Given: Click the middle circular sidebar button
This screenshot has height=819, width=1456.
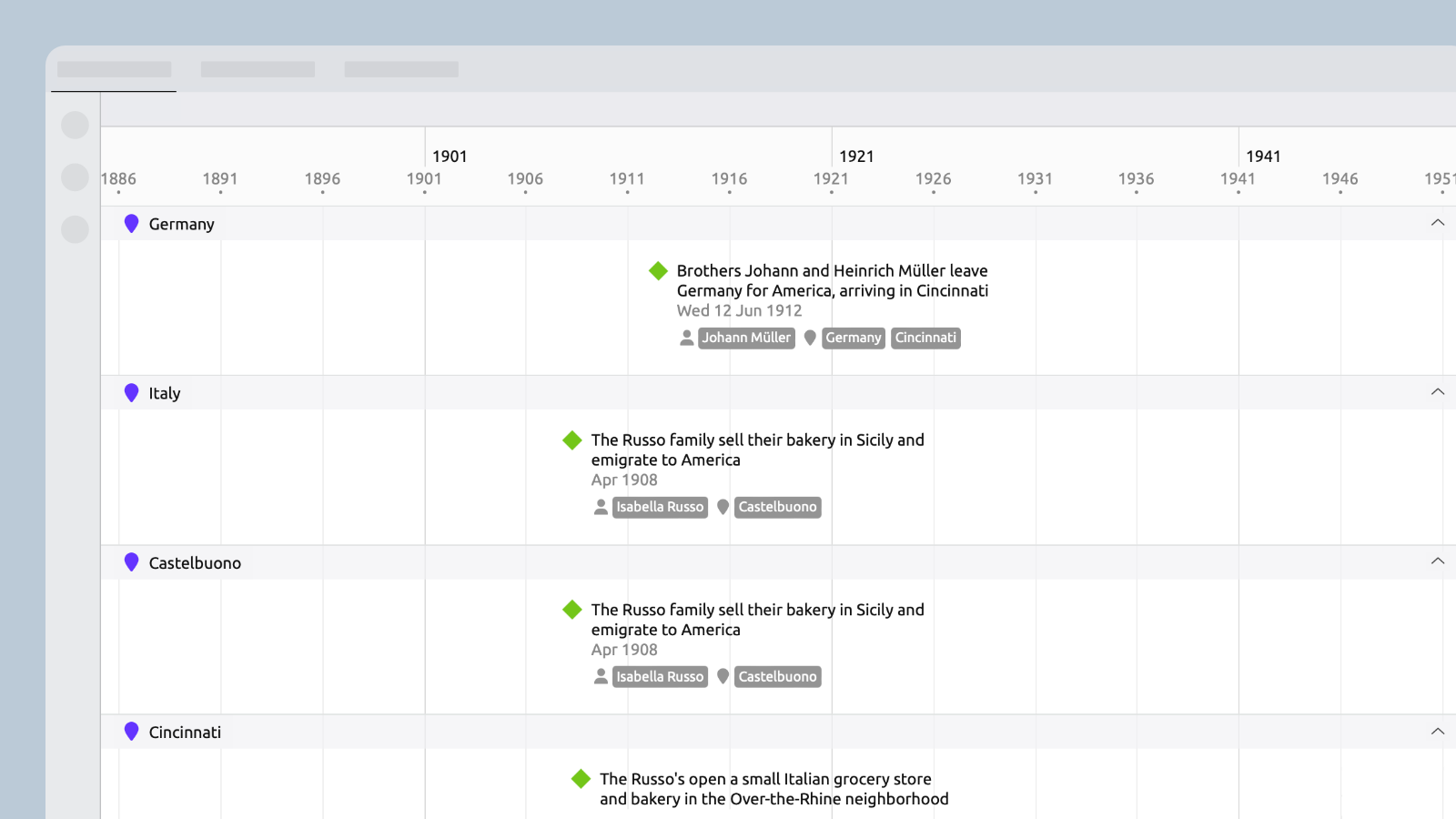Looking at the screenshot, I should coord(75,177).
